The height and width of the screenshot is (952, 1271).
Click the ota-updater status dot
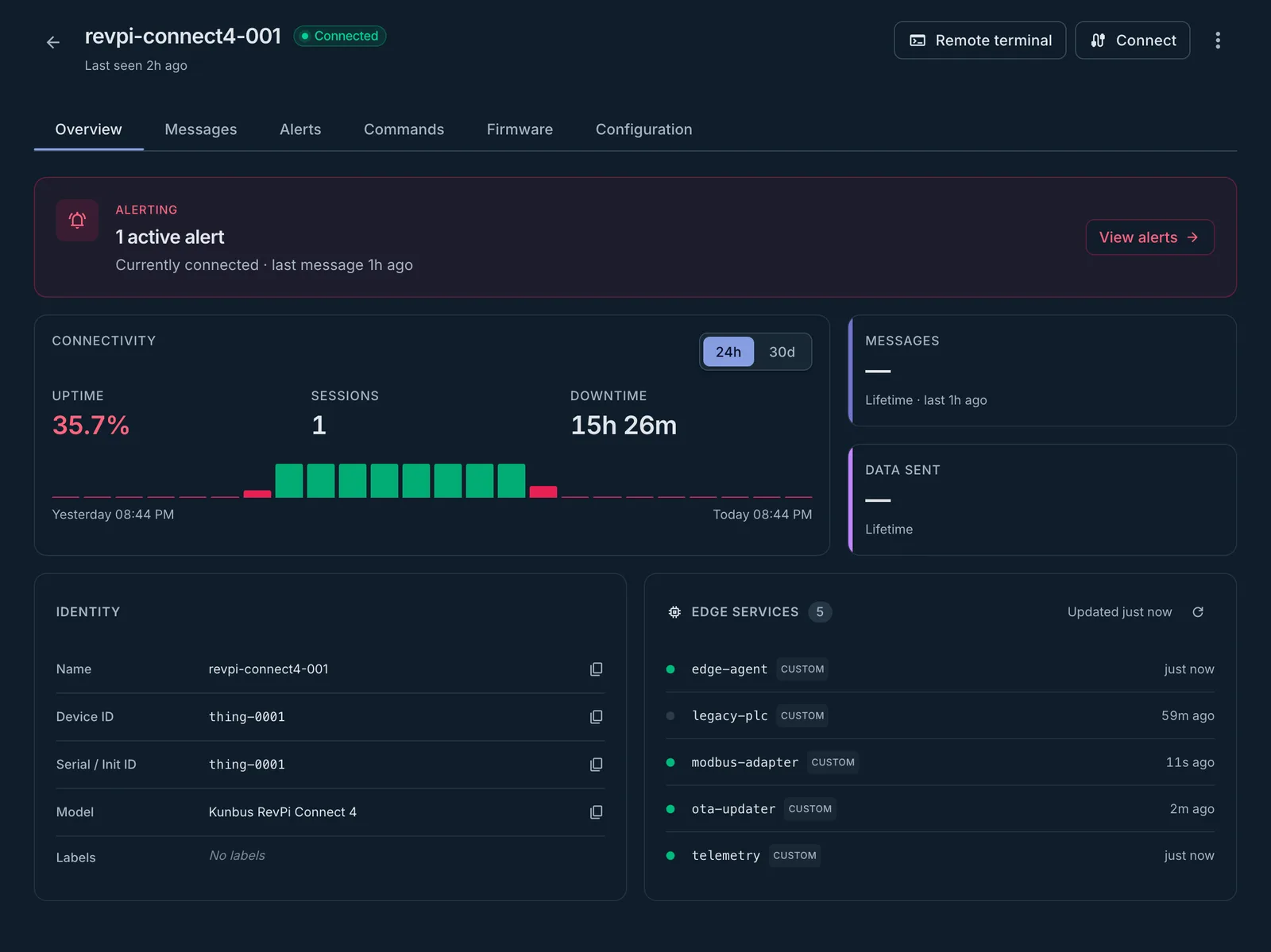[x=670, y=809]
